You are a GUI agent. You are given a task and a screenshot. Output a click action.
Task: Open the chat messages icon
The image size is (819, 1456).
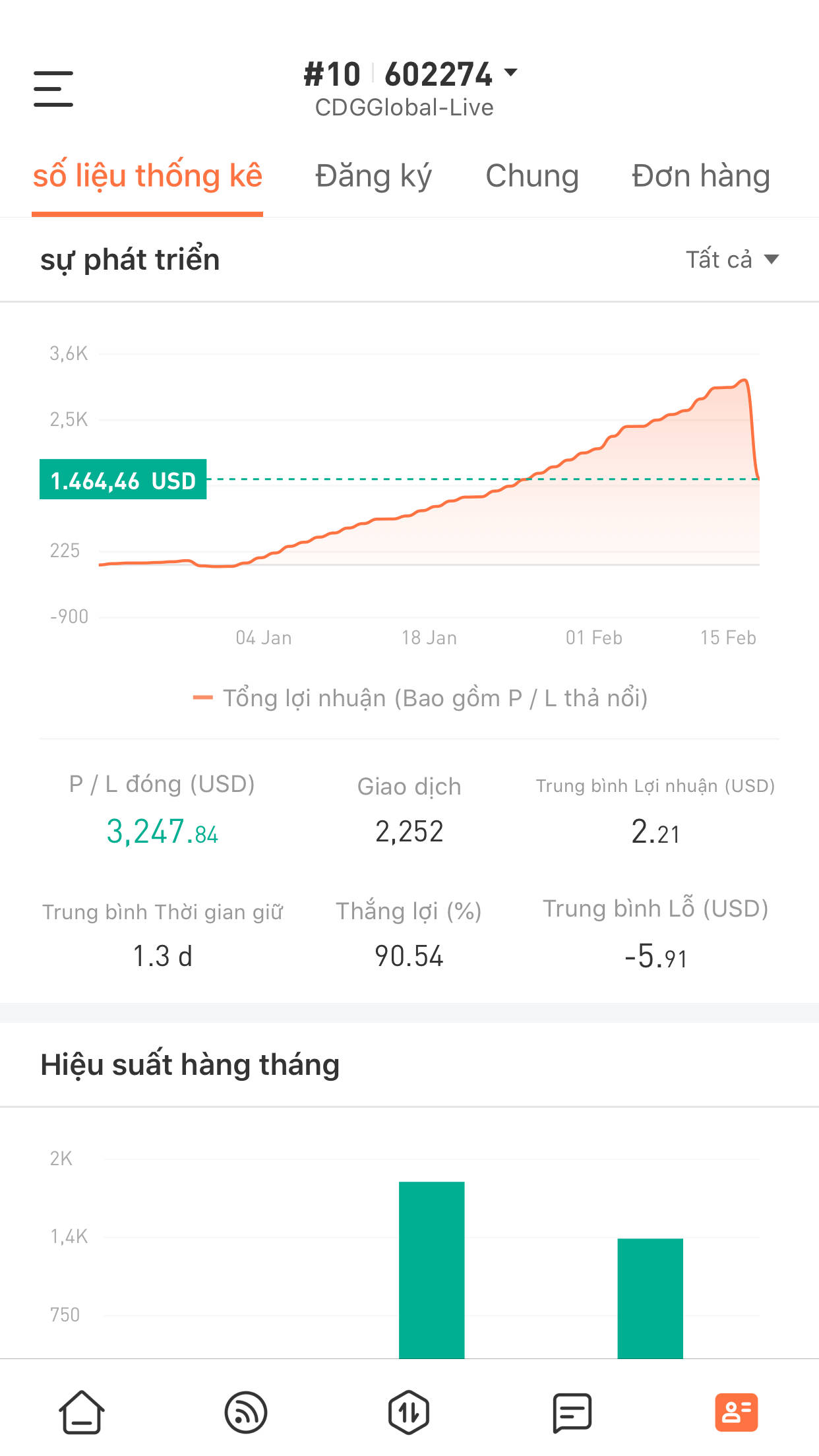pos(572,1412)
